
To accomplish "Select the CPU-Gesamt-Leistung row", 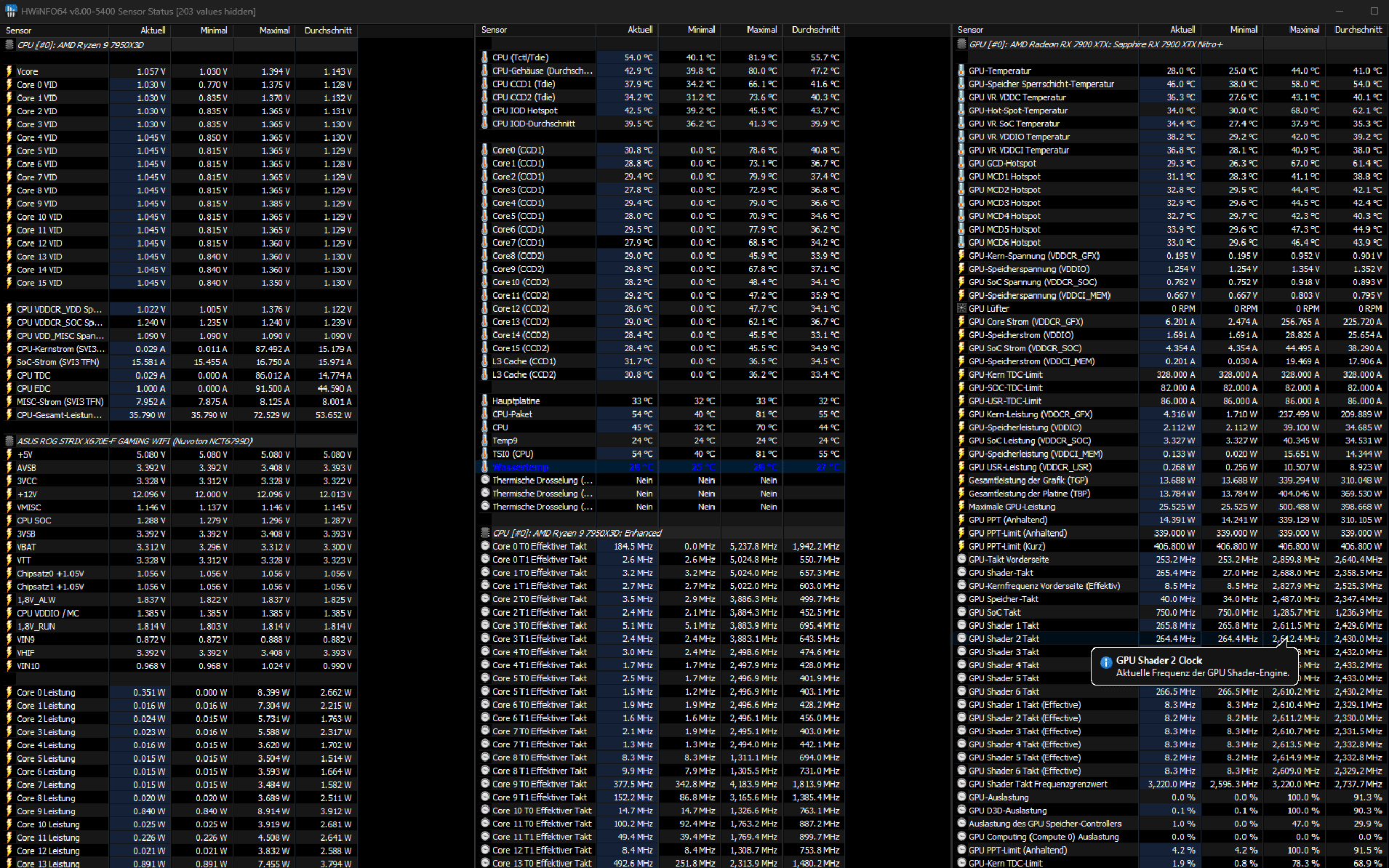I will [x=179, y=415].
